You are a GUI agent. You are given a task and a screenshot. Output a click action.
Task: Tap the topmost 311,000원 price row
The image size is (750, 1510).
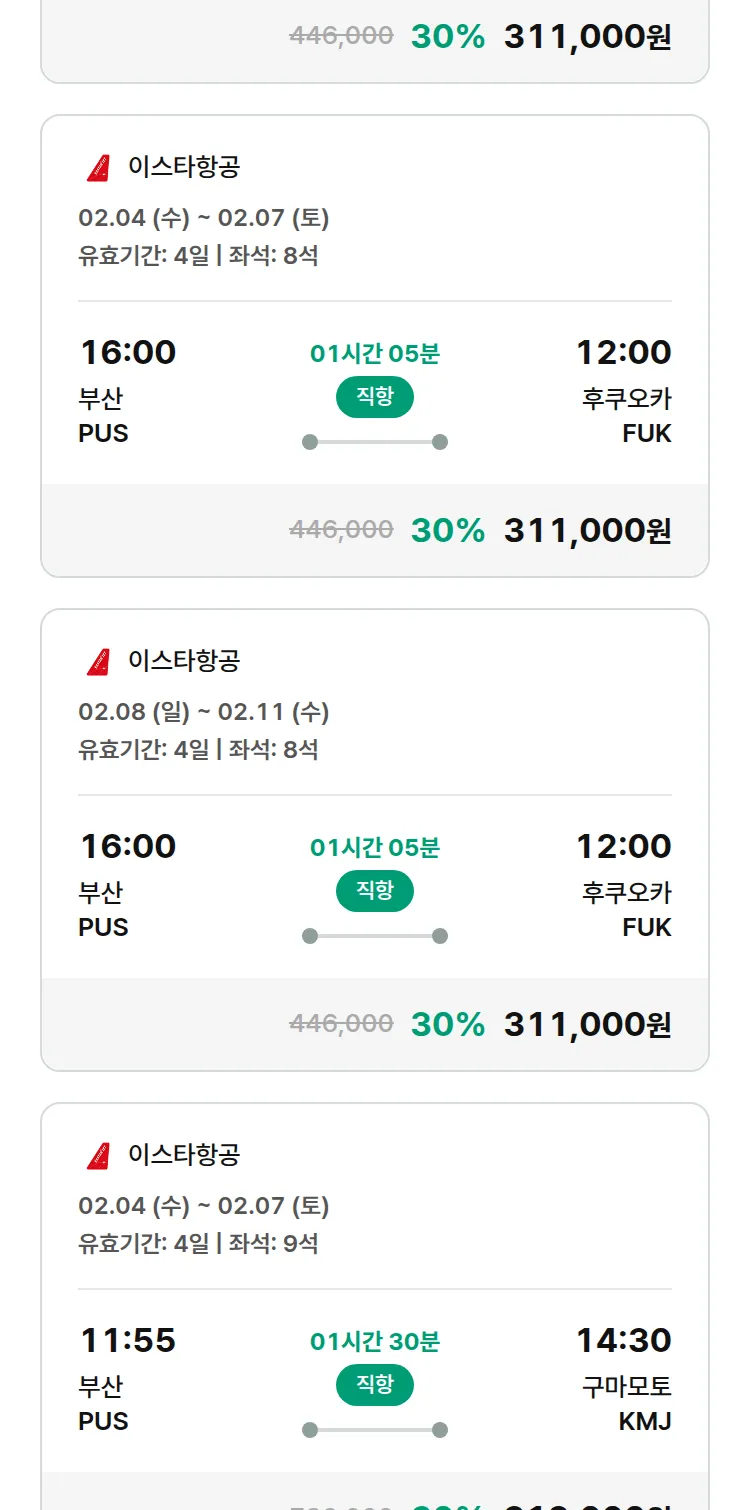coord(587,37)
